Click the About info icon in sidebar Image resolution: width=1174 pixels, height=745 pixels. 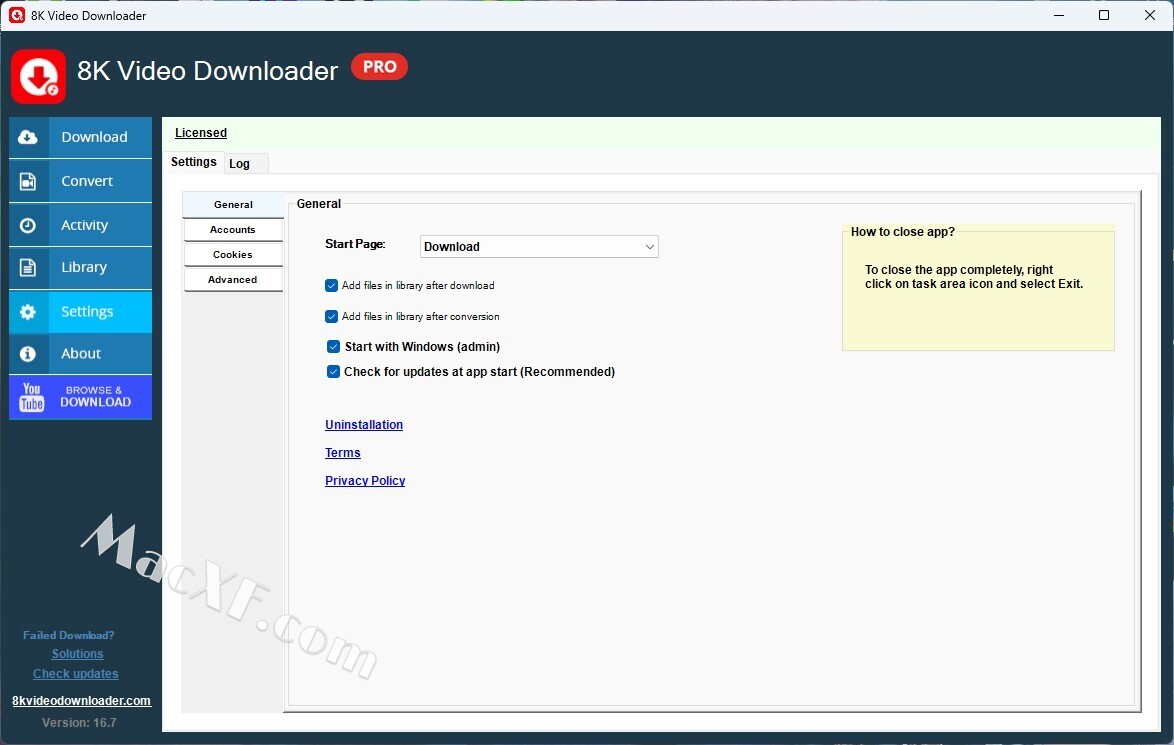coord(28,354)
